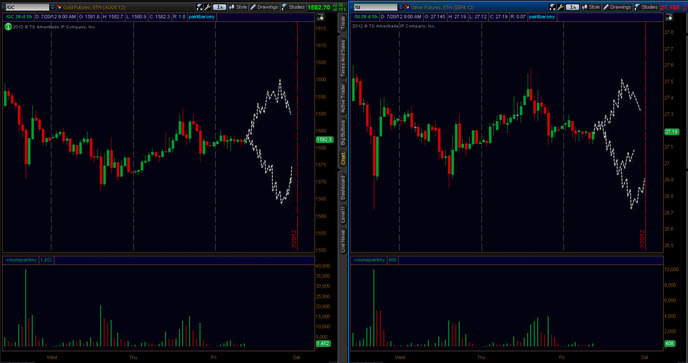Viewport: 688px width, 363px height.
Task: Click the wrench settings icon on silver chart
Action: click(560, 7)
